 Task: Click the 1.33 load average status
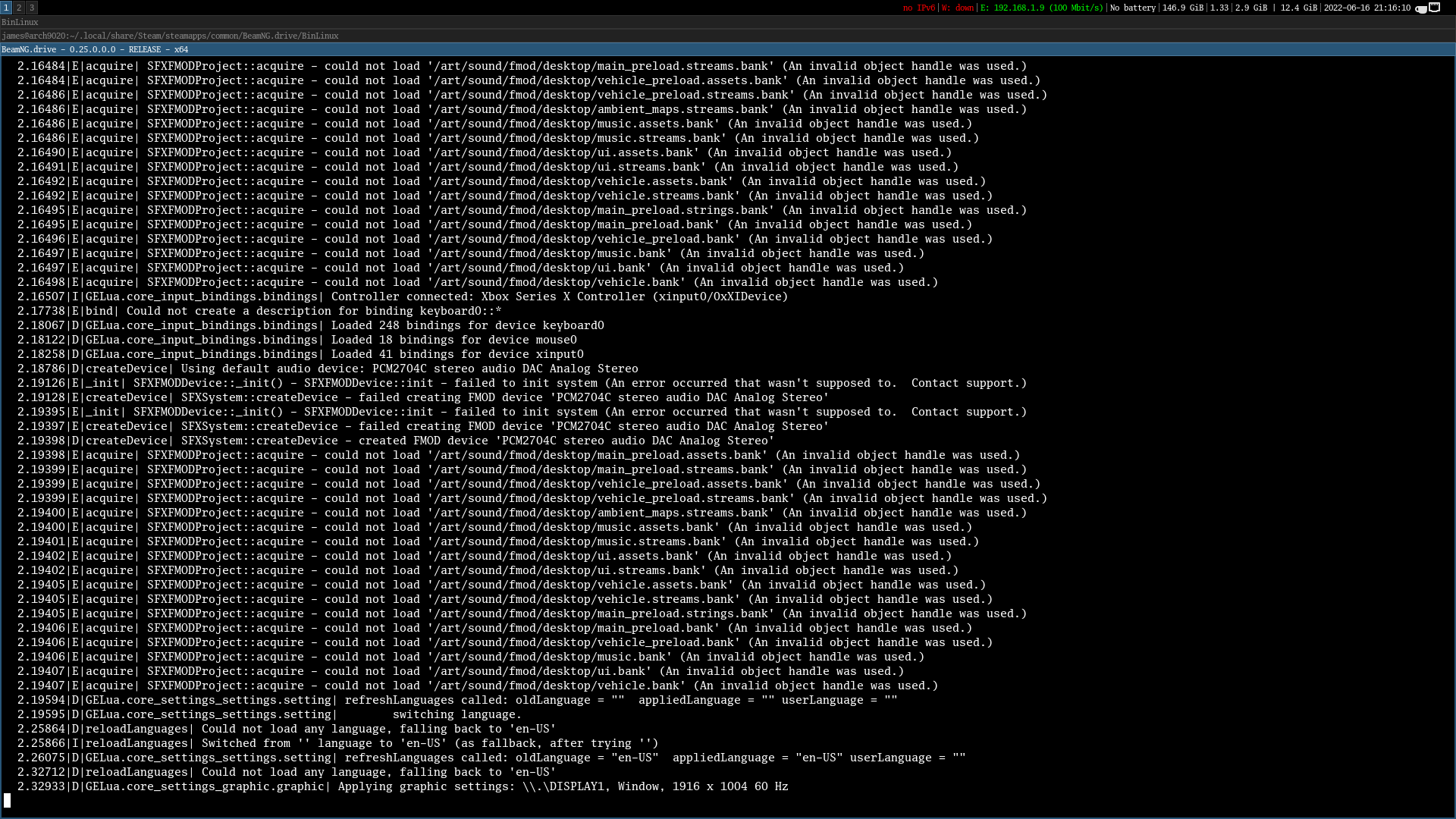click(x=1219, y=8)
